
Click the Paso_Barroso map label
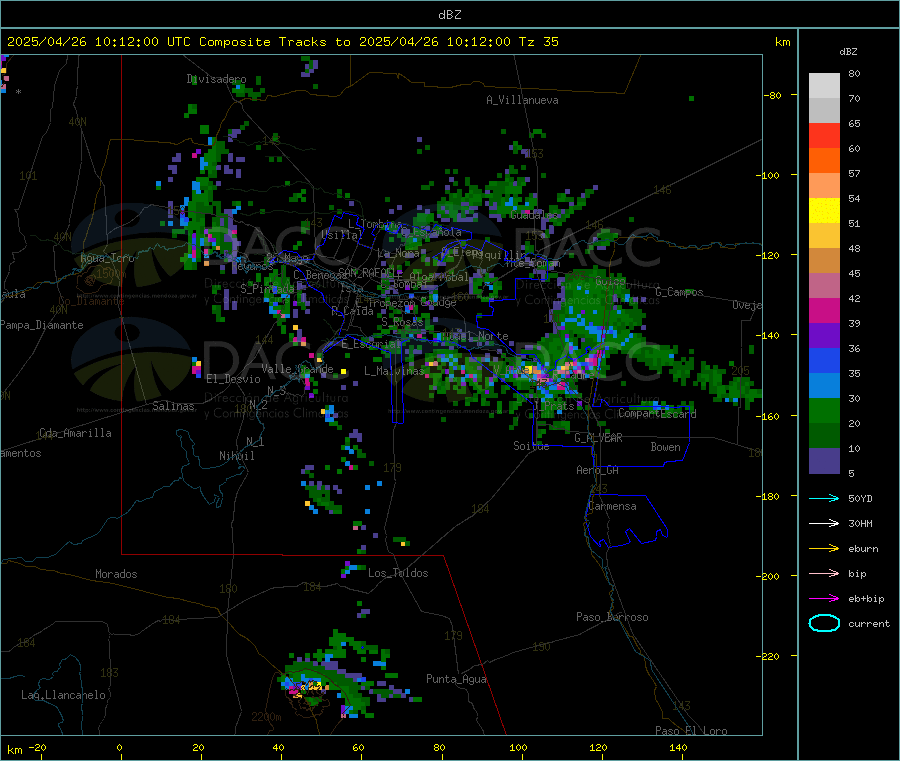pyautogui.click(x=612, y=617)
